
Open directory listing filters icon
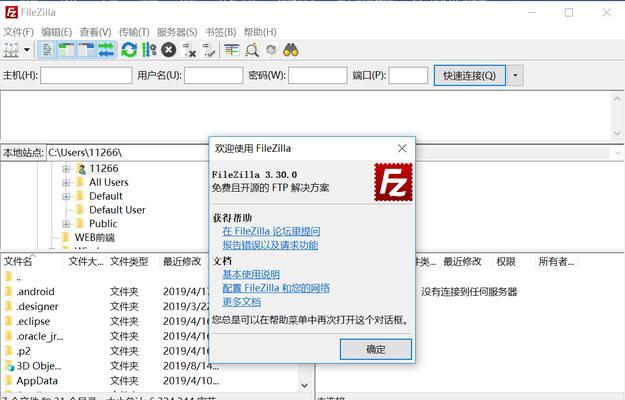[x=232, y=50]
